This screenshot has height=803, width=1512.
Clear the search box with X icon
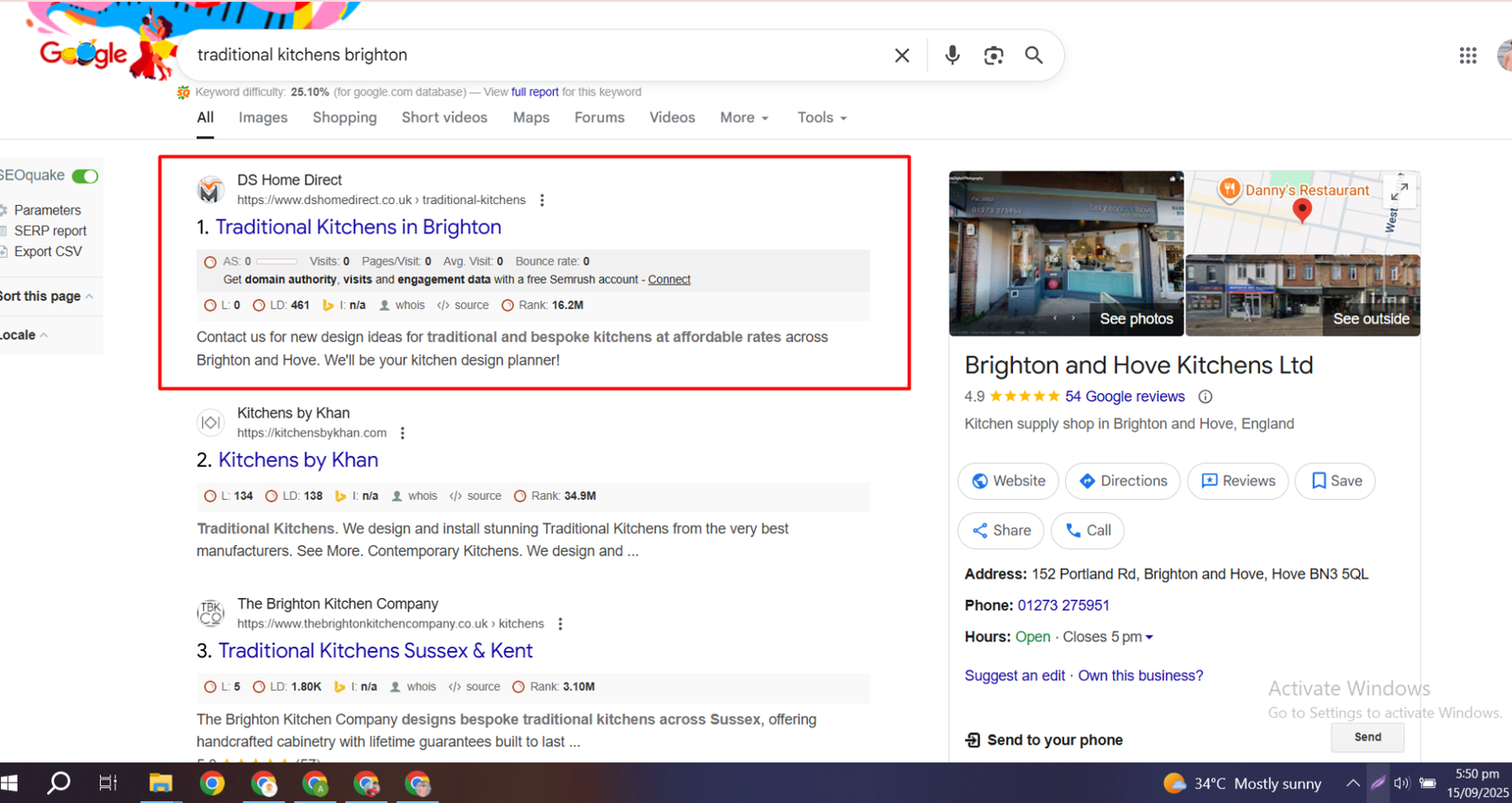902,56
